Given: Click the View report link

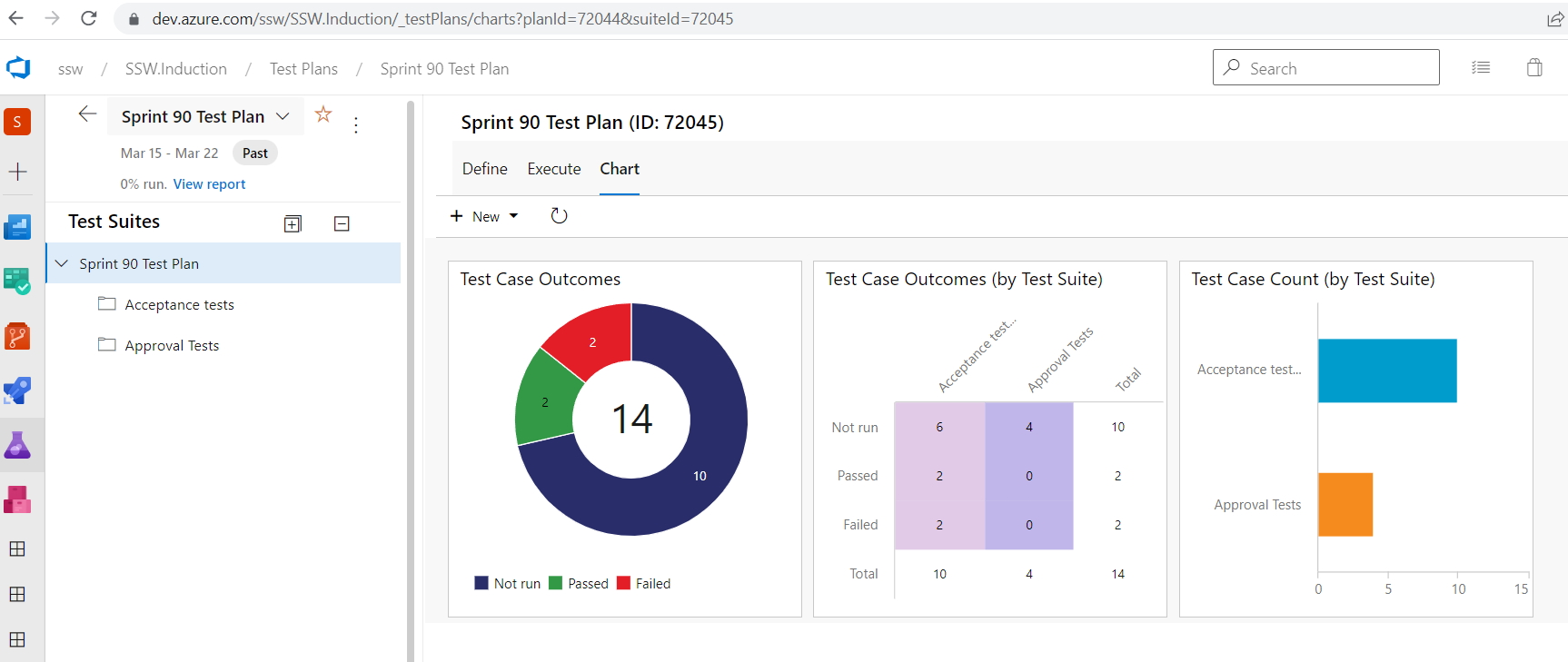Looking at the screenshot, I should coord(209,184).
